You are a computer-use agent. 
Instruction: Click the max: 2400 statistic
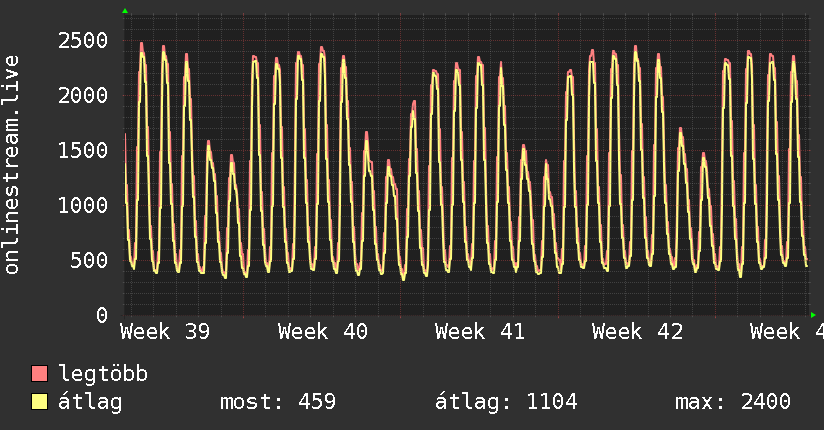click(733, 402)
